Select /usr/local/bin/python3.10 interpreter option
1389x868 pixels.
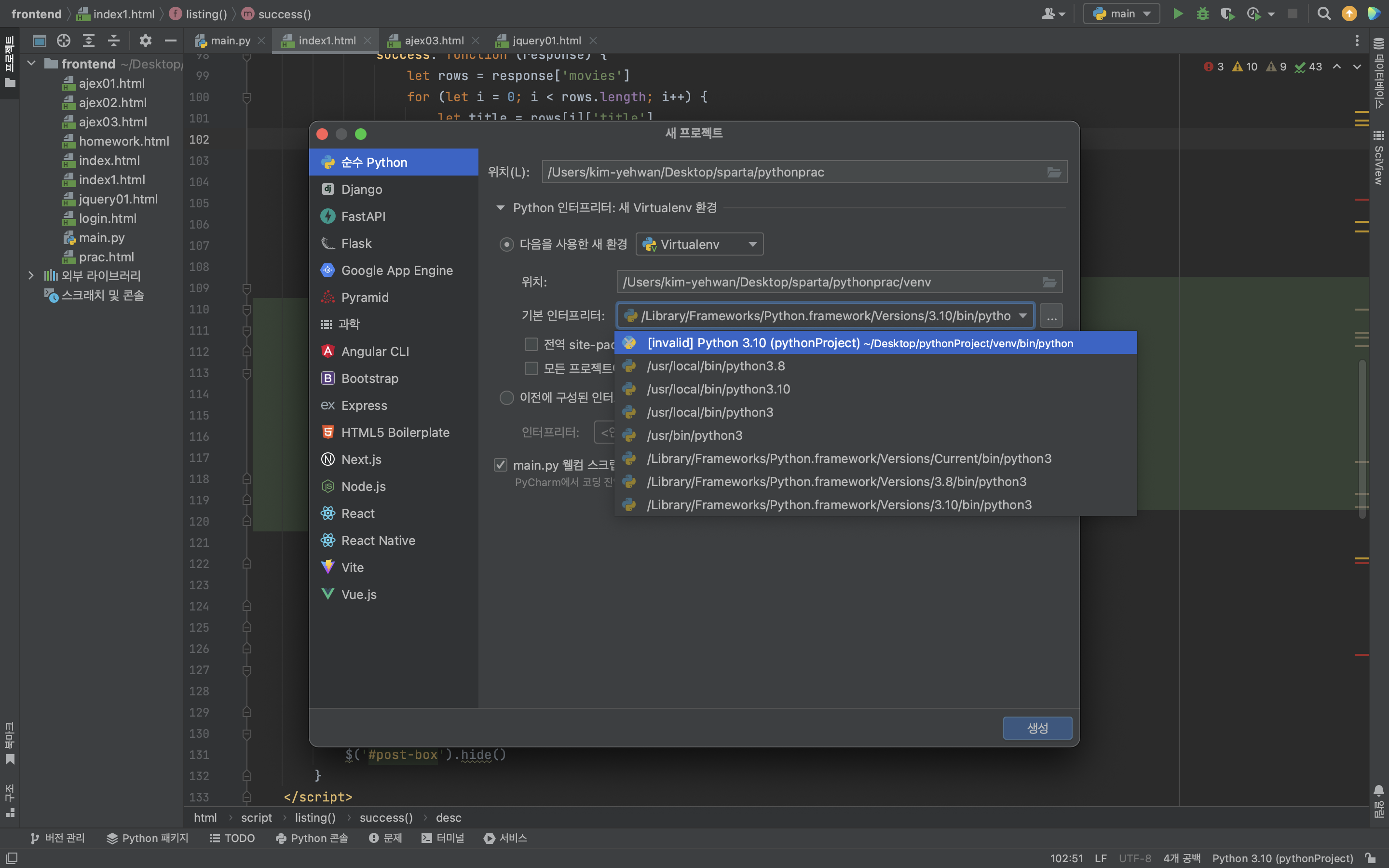[875, 389]
